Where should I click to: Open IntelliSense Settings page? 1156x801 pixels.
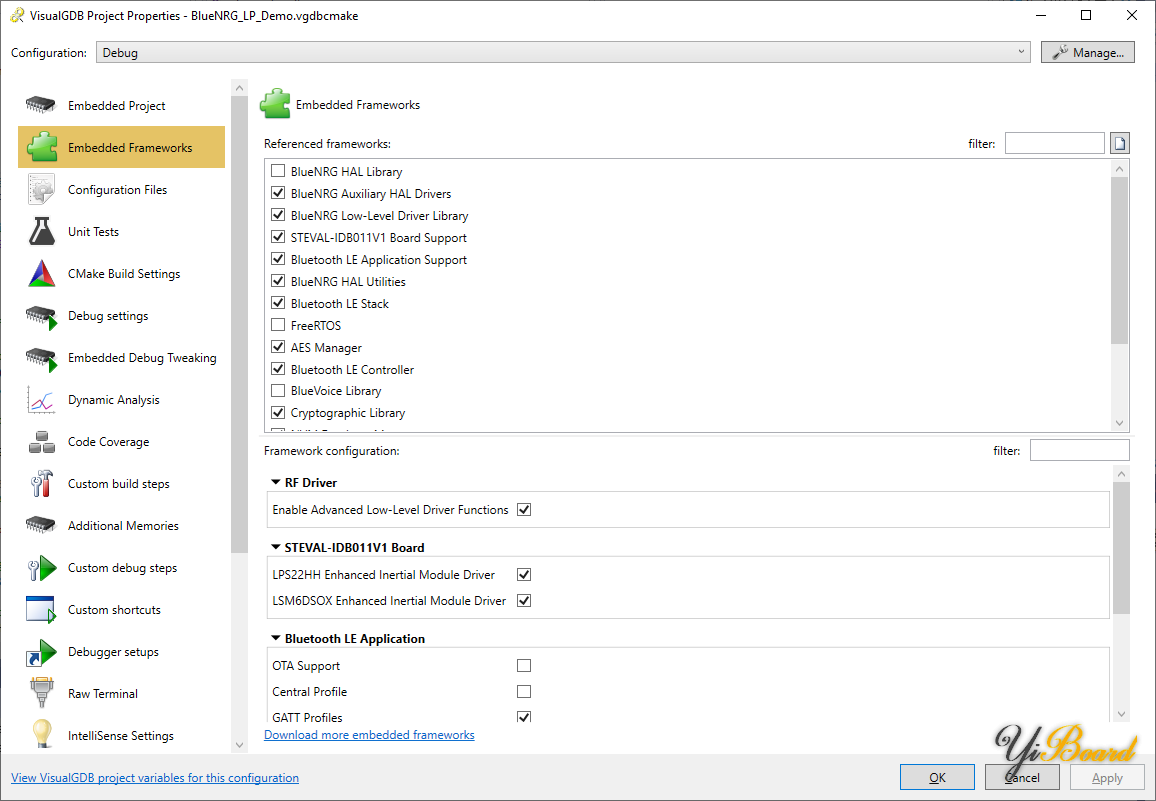coord(122,735)
